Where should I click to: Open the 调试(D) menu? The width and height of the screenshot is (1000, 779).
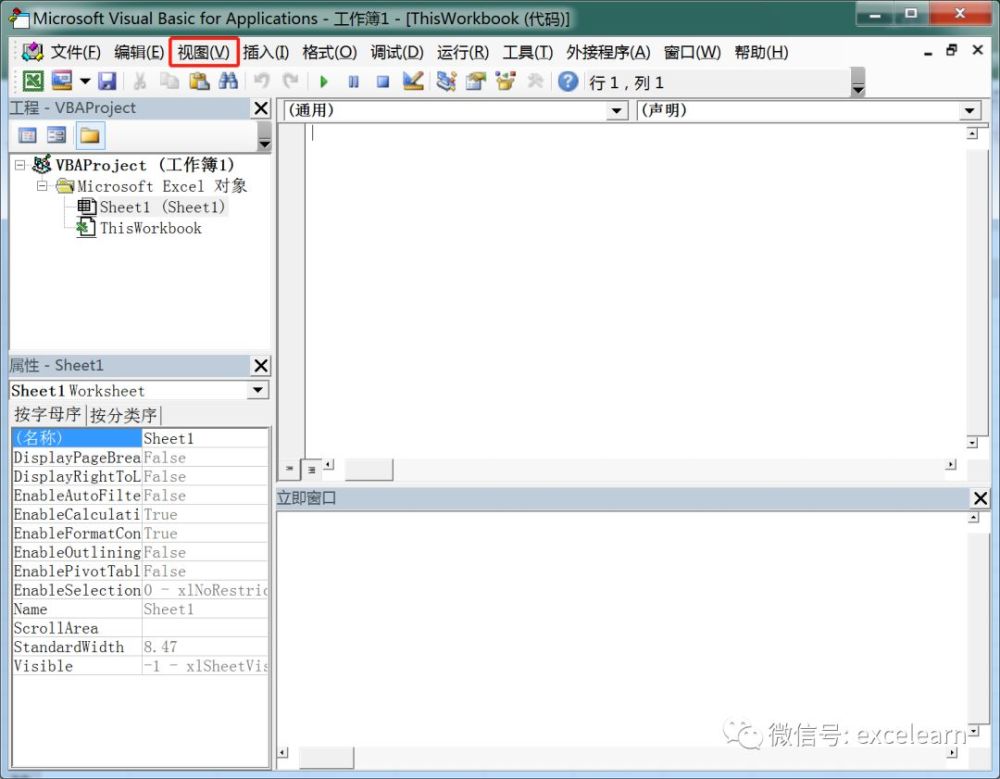coord(397,52)
